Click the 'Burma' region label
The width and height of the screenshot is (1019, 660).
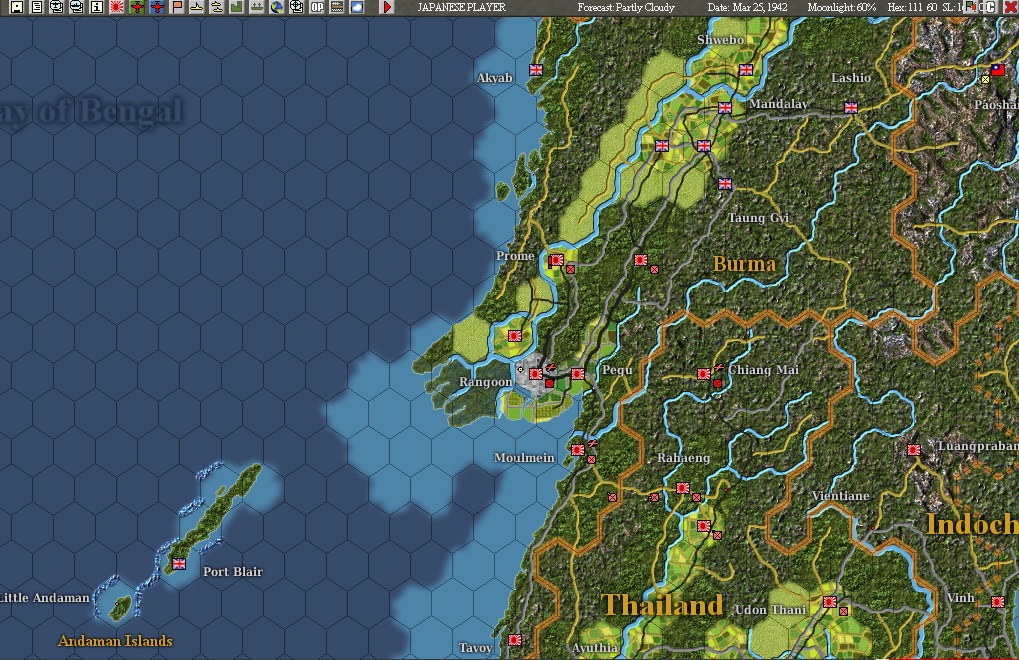point(744,264)
